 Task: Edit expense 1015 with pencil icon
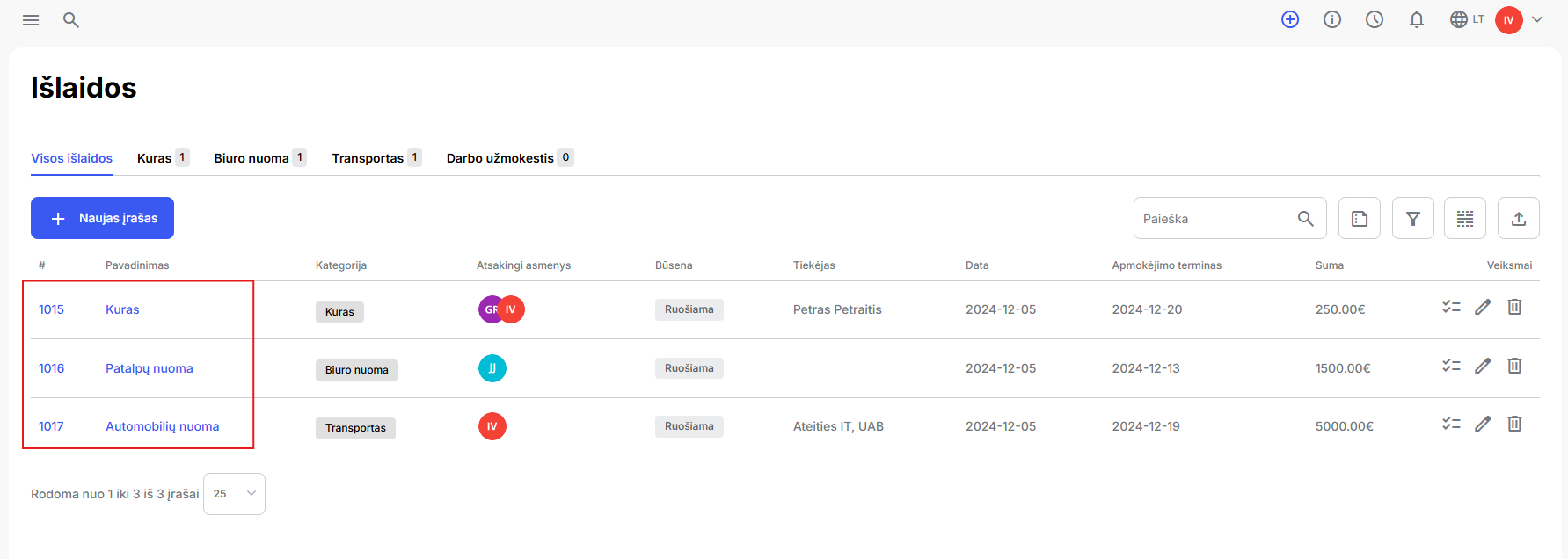[x=1483, y=307]
